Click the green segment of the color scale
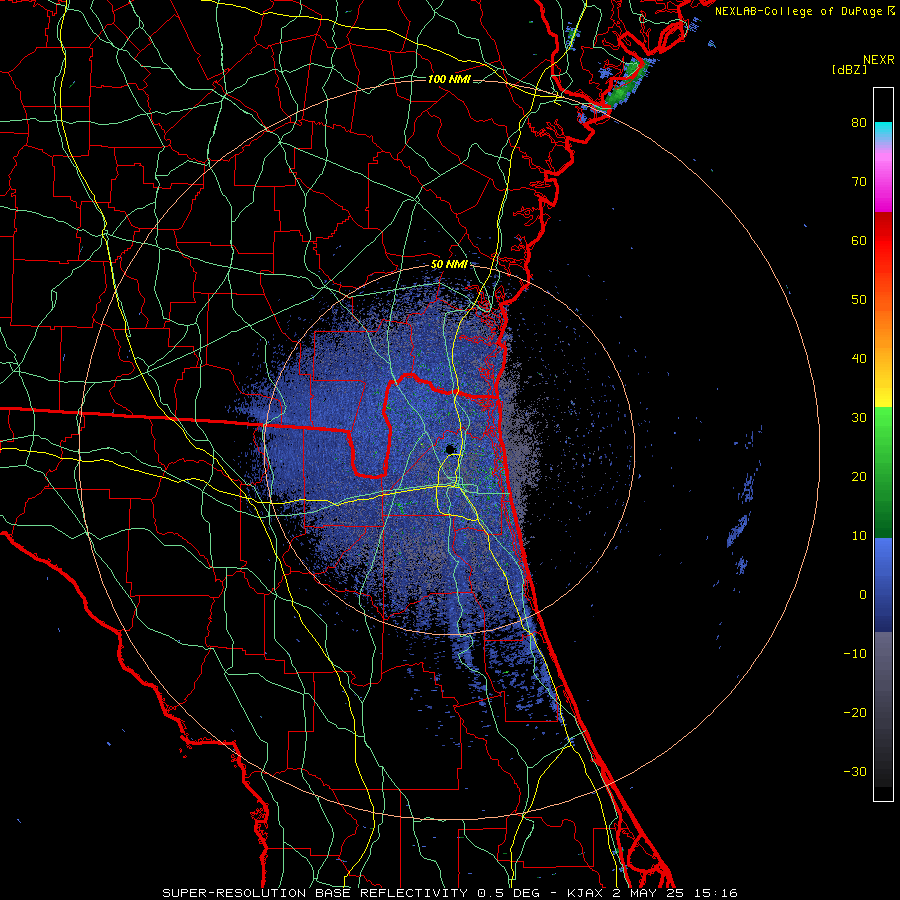Screen dimensions: 900x900 (883, 472)
